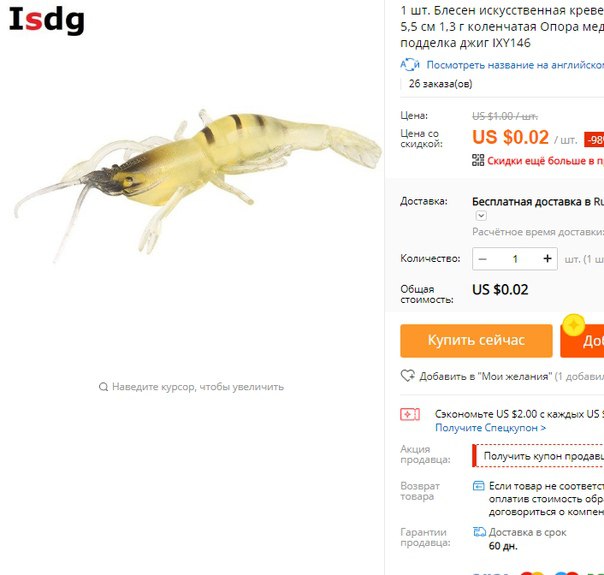The image size is (604, 575).
Task: Click the orange add to cart button
Action: [x=582, y=341]
